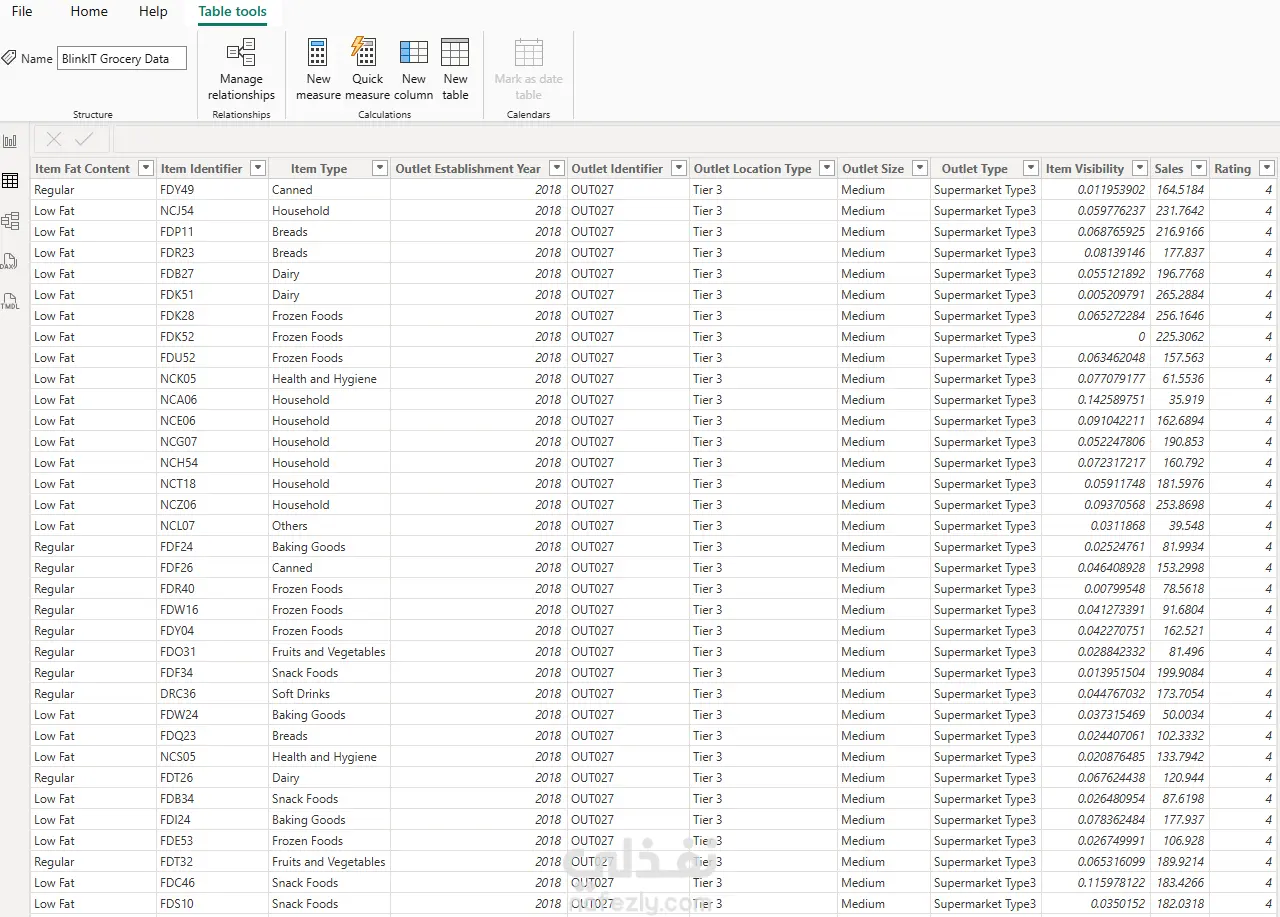Open Sales column filter dropdown
Image resolution: width=1280 pixels, height=917 pixels.
(x=1198, y=168)
